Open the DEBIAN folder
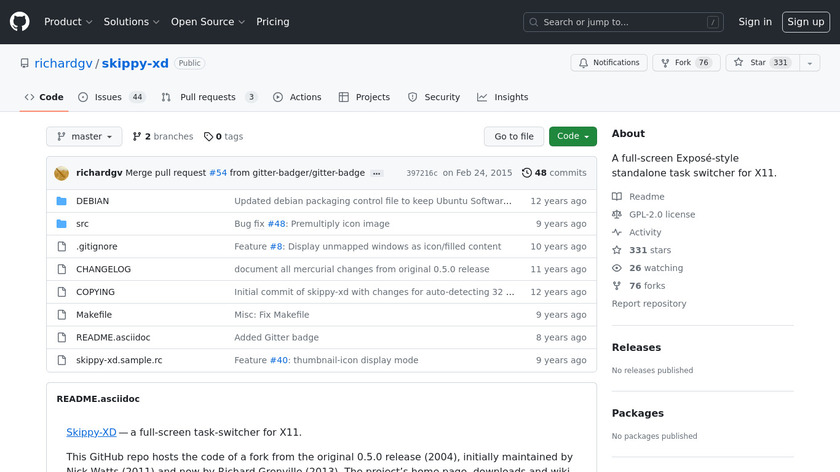Image resolution: width=840 pixels, height=472 pixels. (92, 201)
